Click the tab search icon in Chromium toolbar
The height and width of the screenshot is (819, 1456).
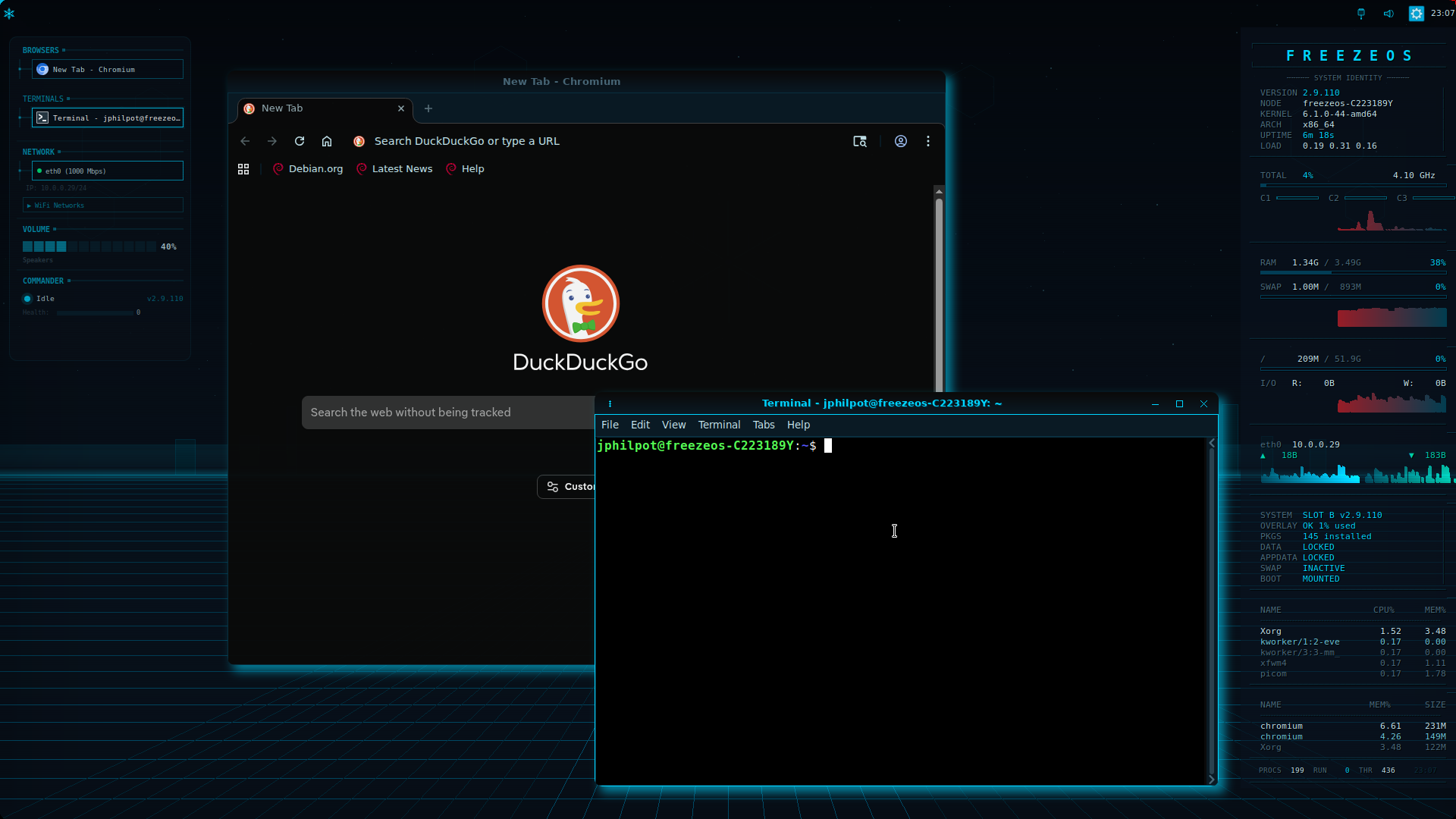click(860, 141)
